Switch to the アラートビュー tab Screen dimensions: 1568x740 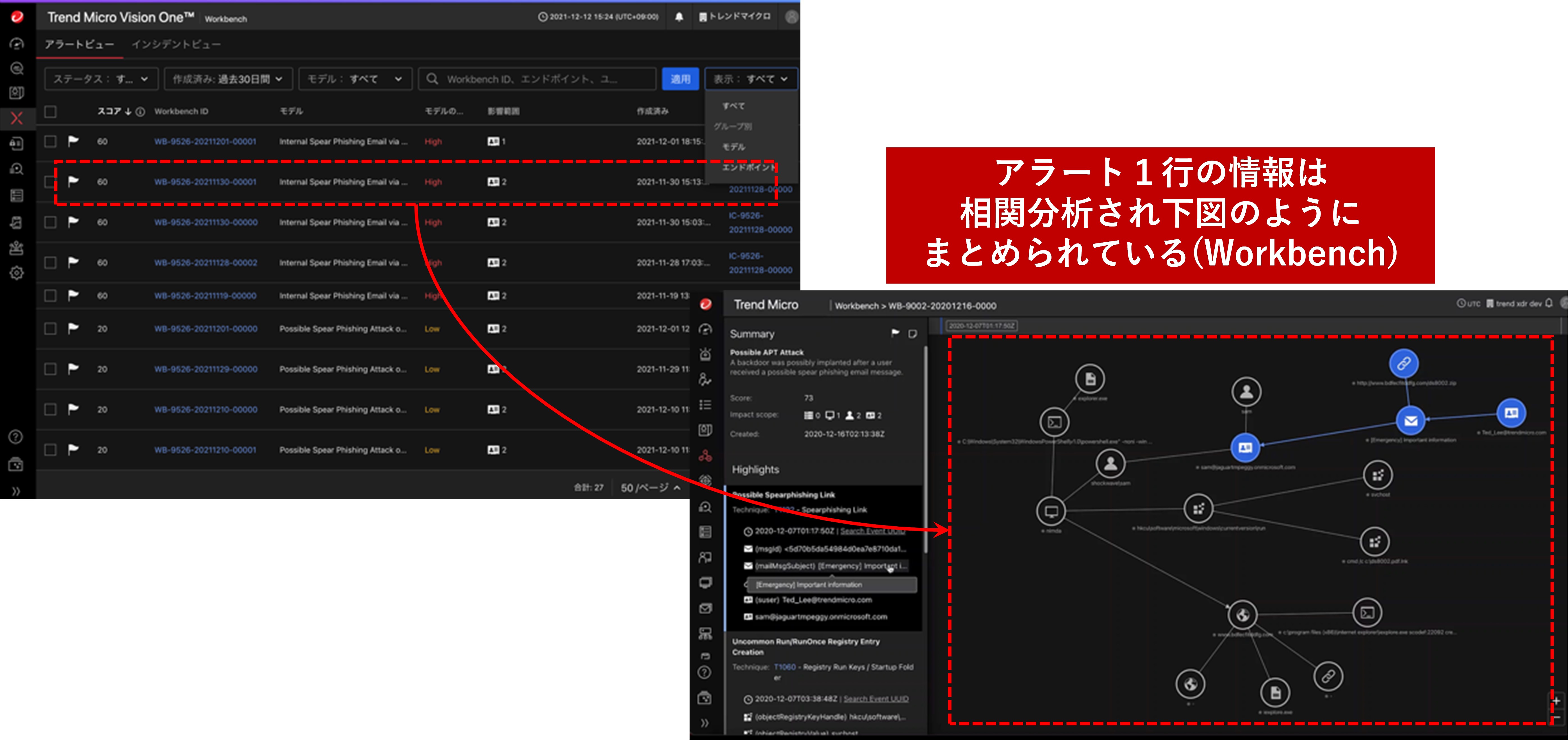click(x=79, y=44)
